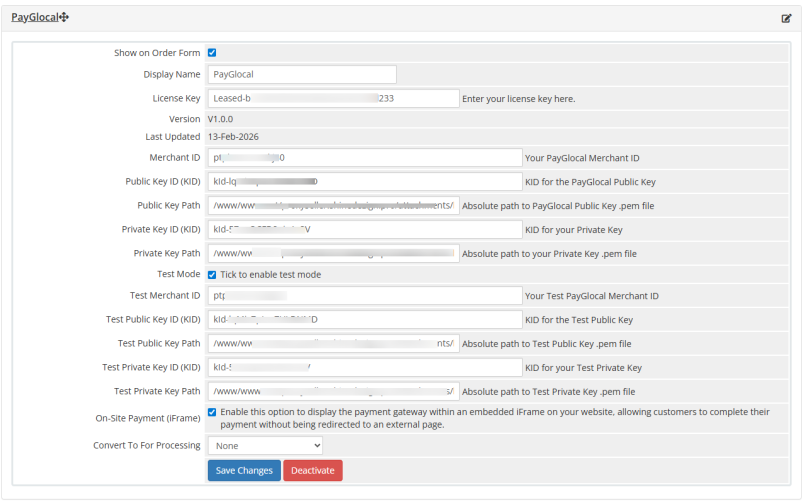
Task: Click the Private Key ID (KID) field
Action: [365, 229]
